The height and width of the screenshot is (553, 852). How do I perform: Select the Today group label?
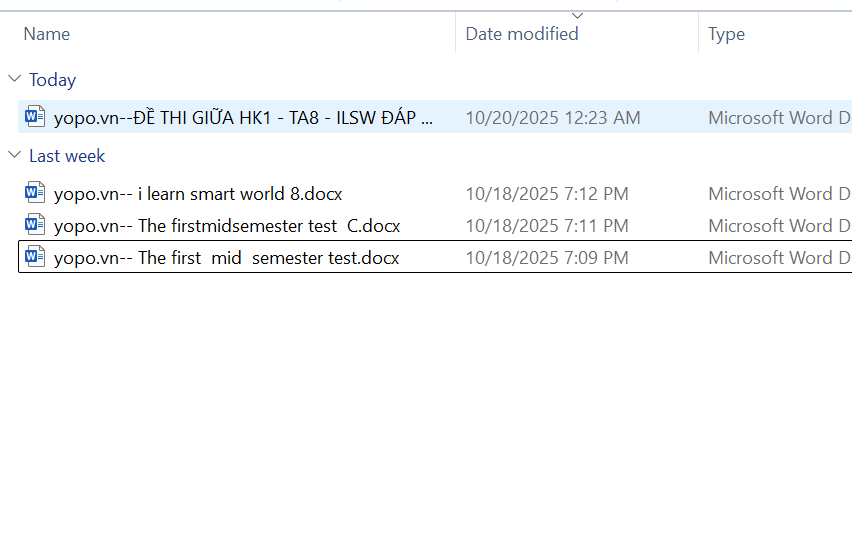point(52,80)
